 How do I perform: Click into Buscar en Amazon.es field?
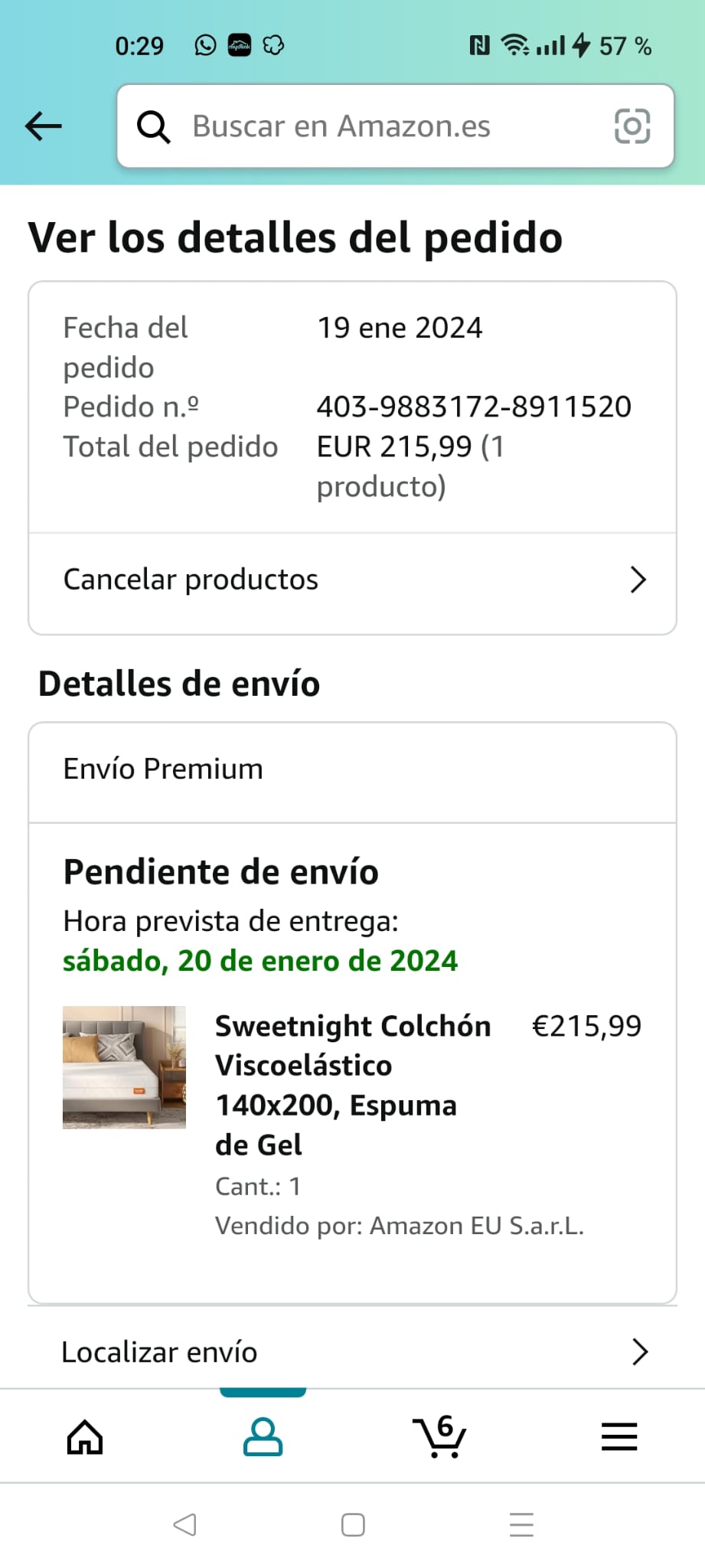pos(383,126)
